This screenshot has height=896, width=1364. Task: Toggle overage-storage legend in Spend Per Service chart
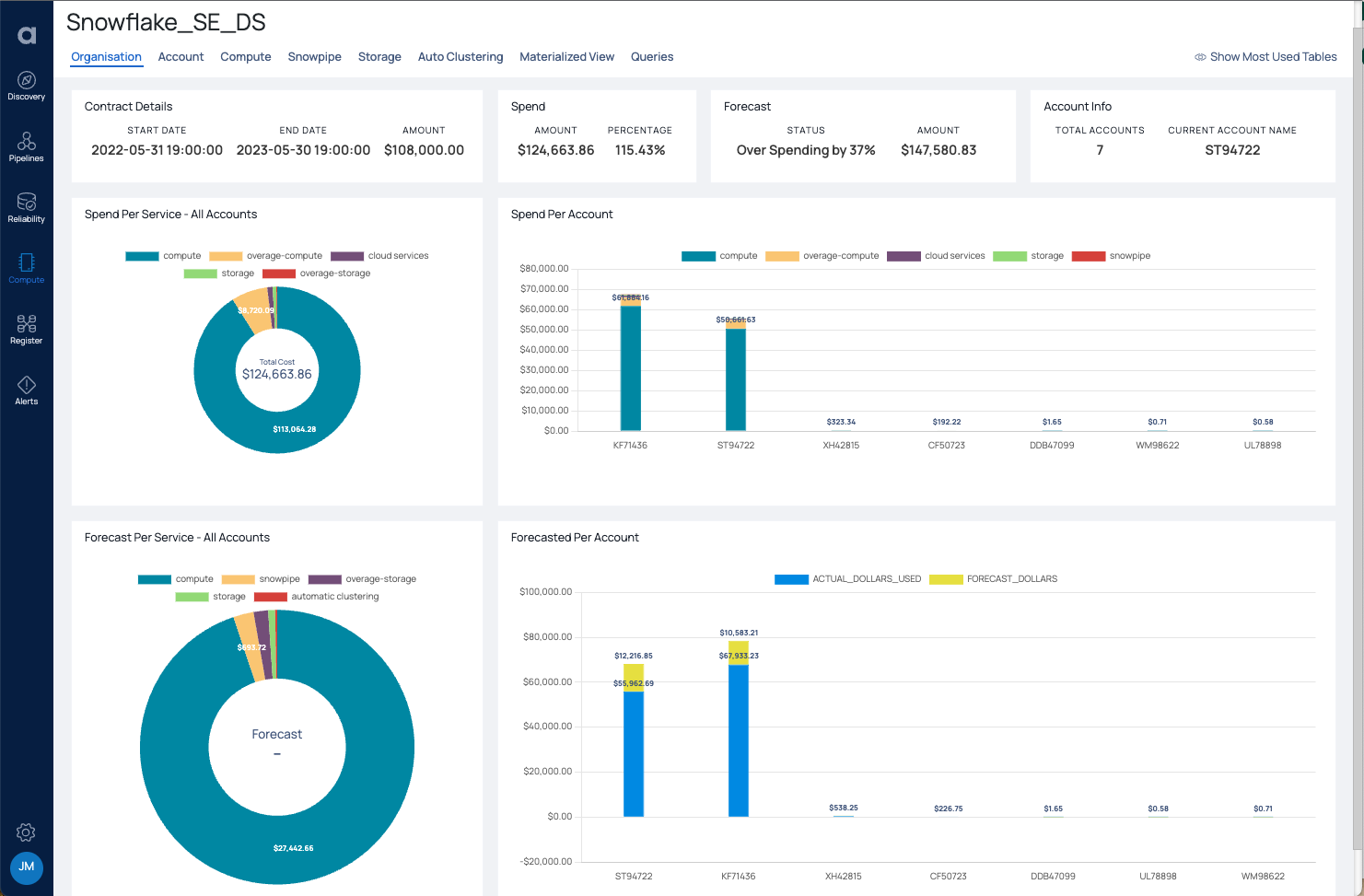click(316, 273)
